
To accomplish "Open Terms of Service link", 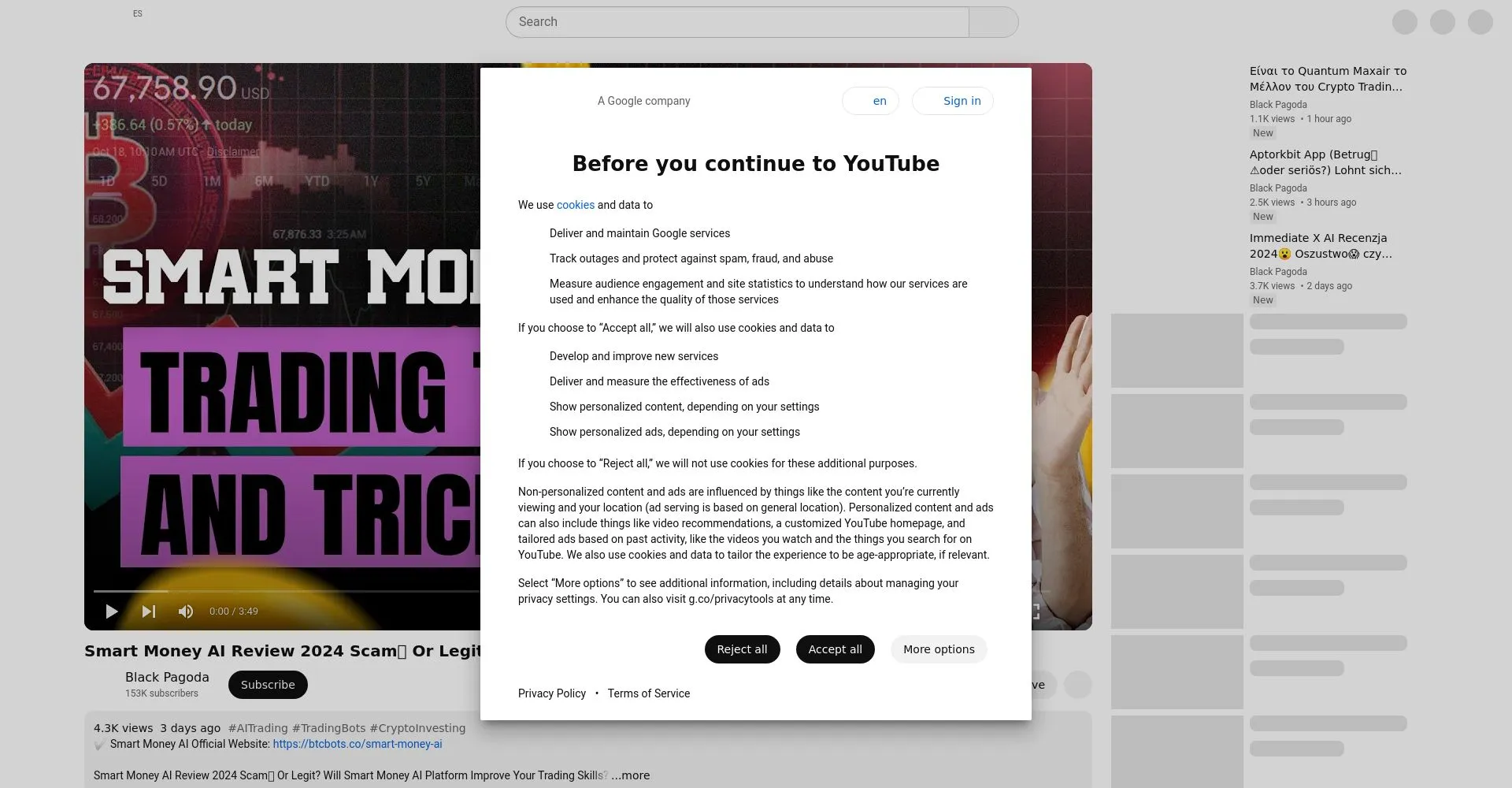I will (x=649, y=693).
